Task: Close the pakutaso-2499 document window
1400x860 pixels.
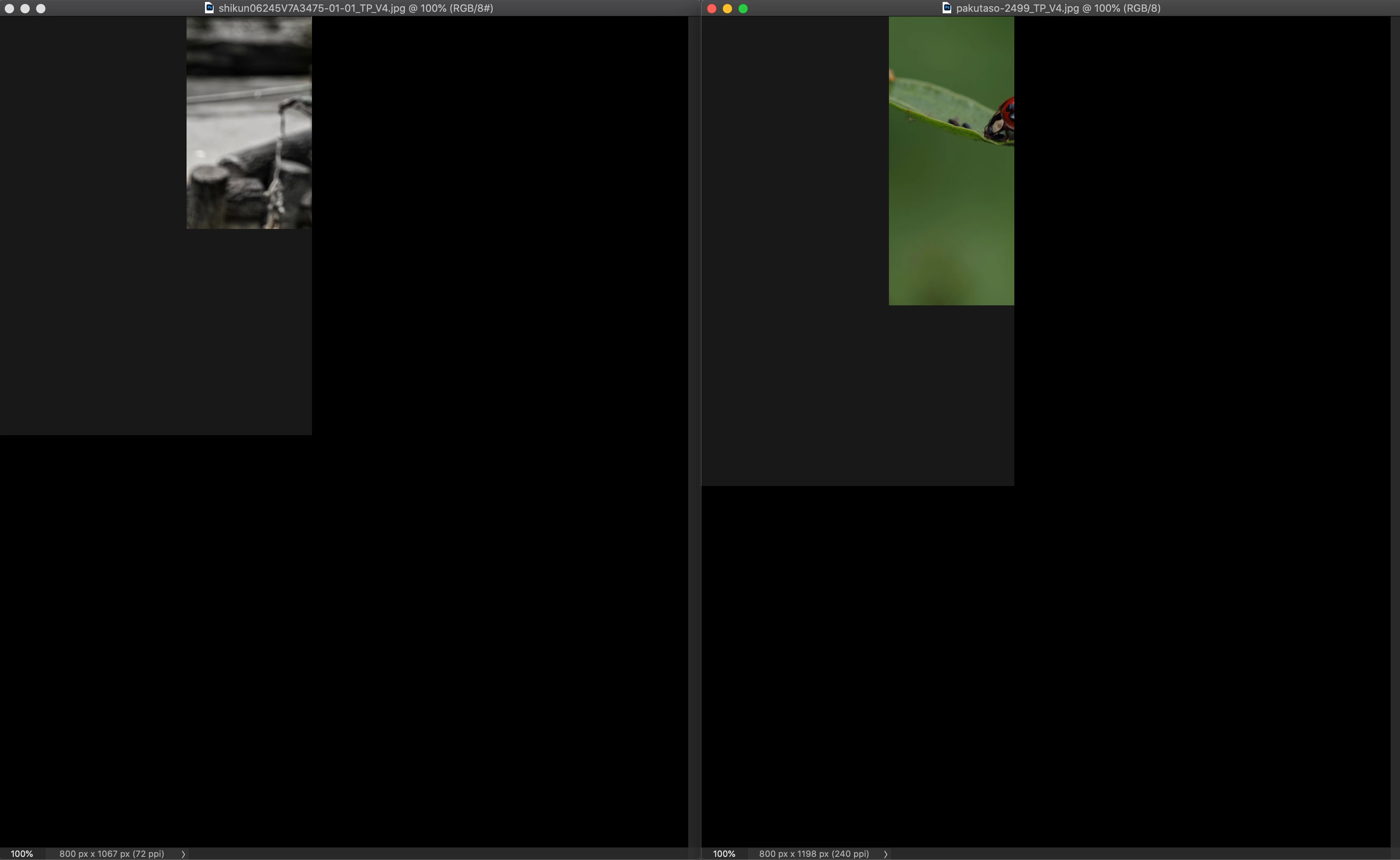Action: pos(711,9)
